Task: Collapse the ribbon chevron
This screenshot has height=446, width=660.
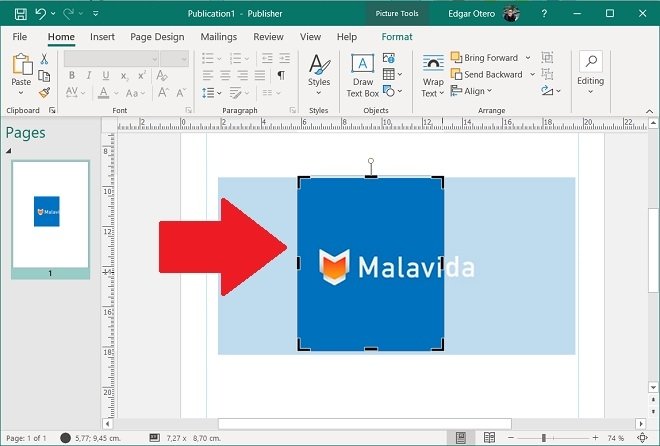Action: pos(649,112)
